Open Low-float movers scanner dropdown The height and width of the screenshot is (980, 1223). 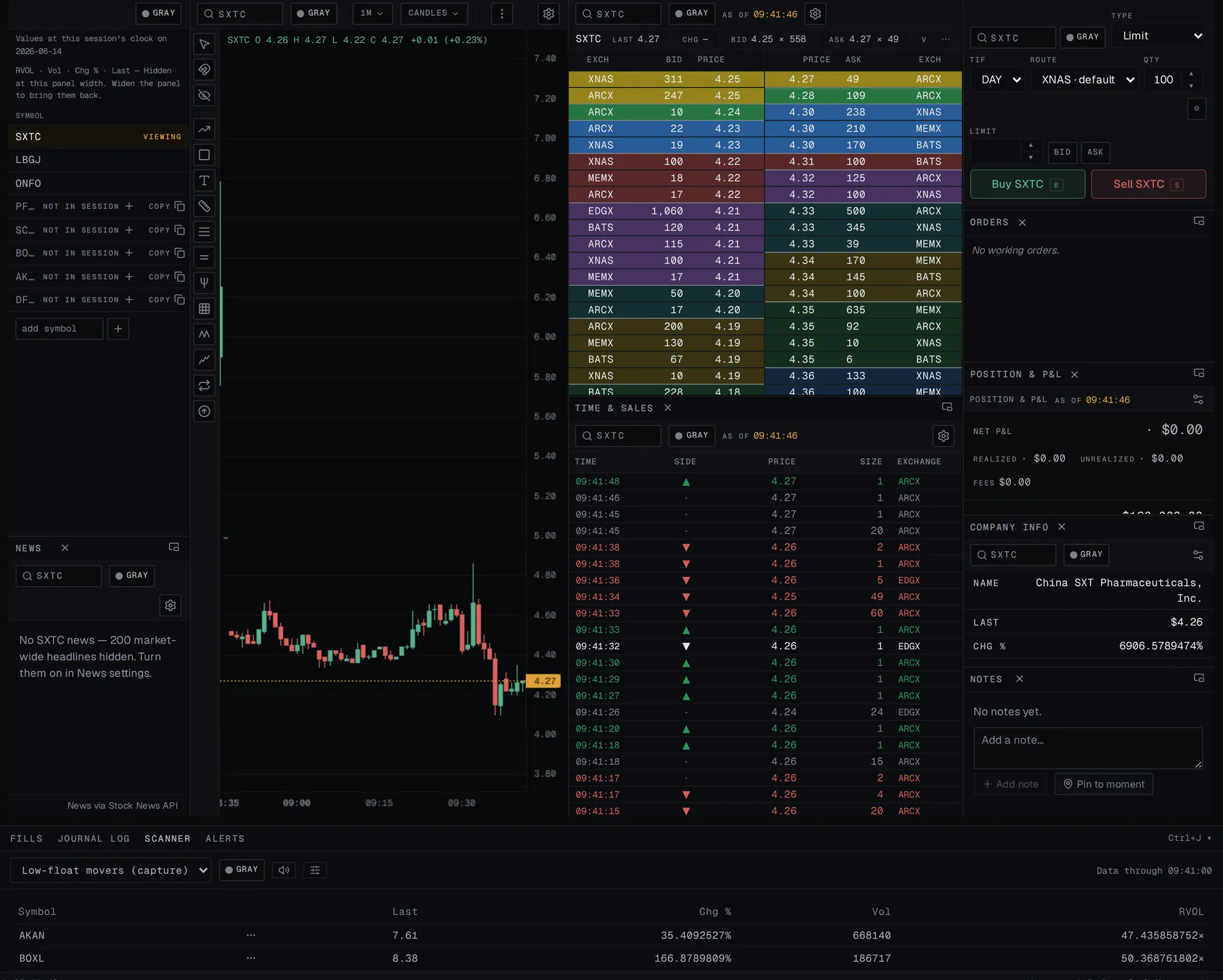(x=111, y=870)
